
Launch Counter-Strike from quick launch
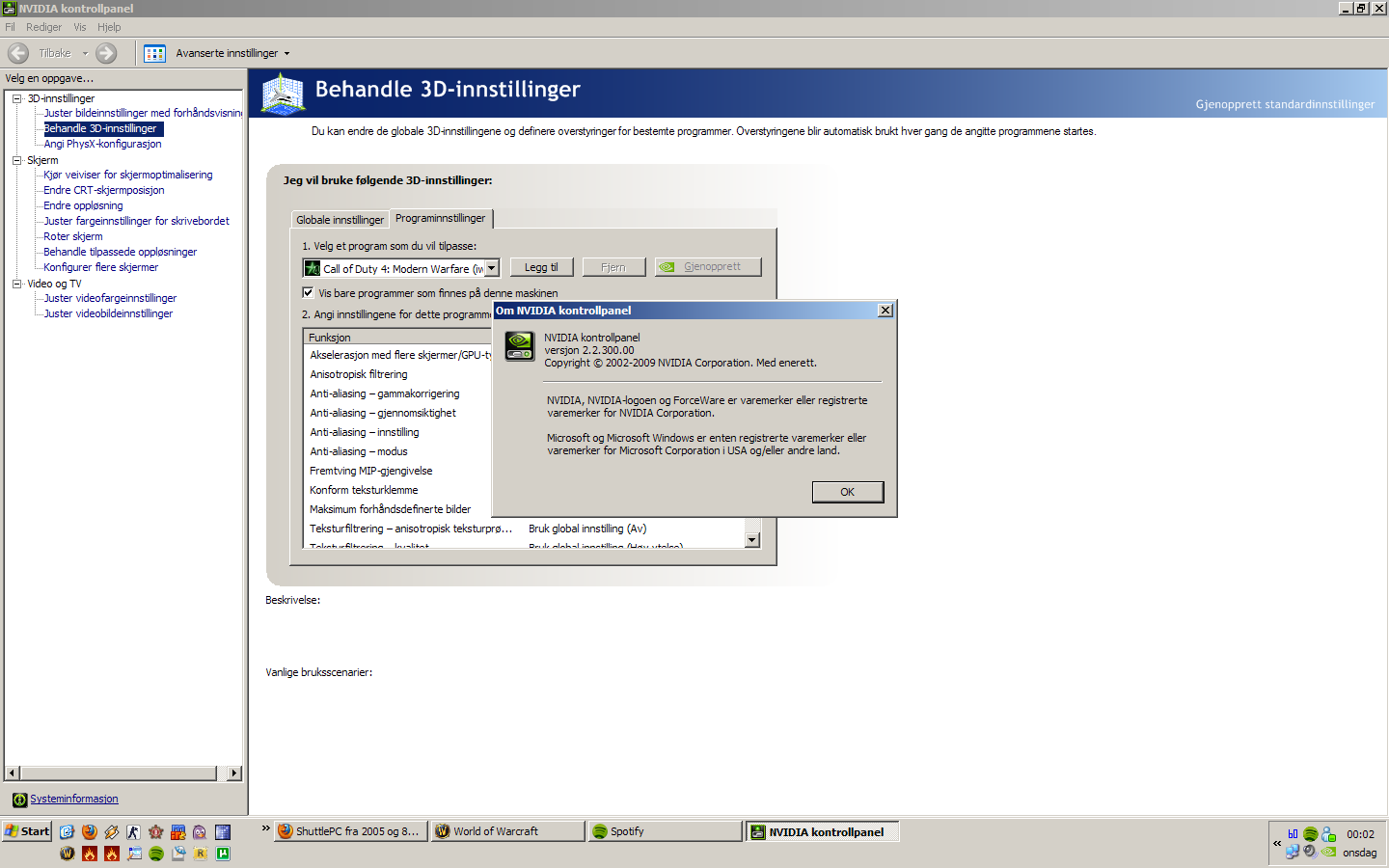click(133, 831)
